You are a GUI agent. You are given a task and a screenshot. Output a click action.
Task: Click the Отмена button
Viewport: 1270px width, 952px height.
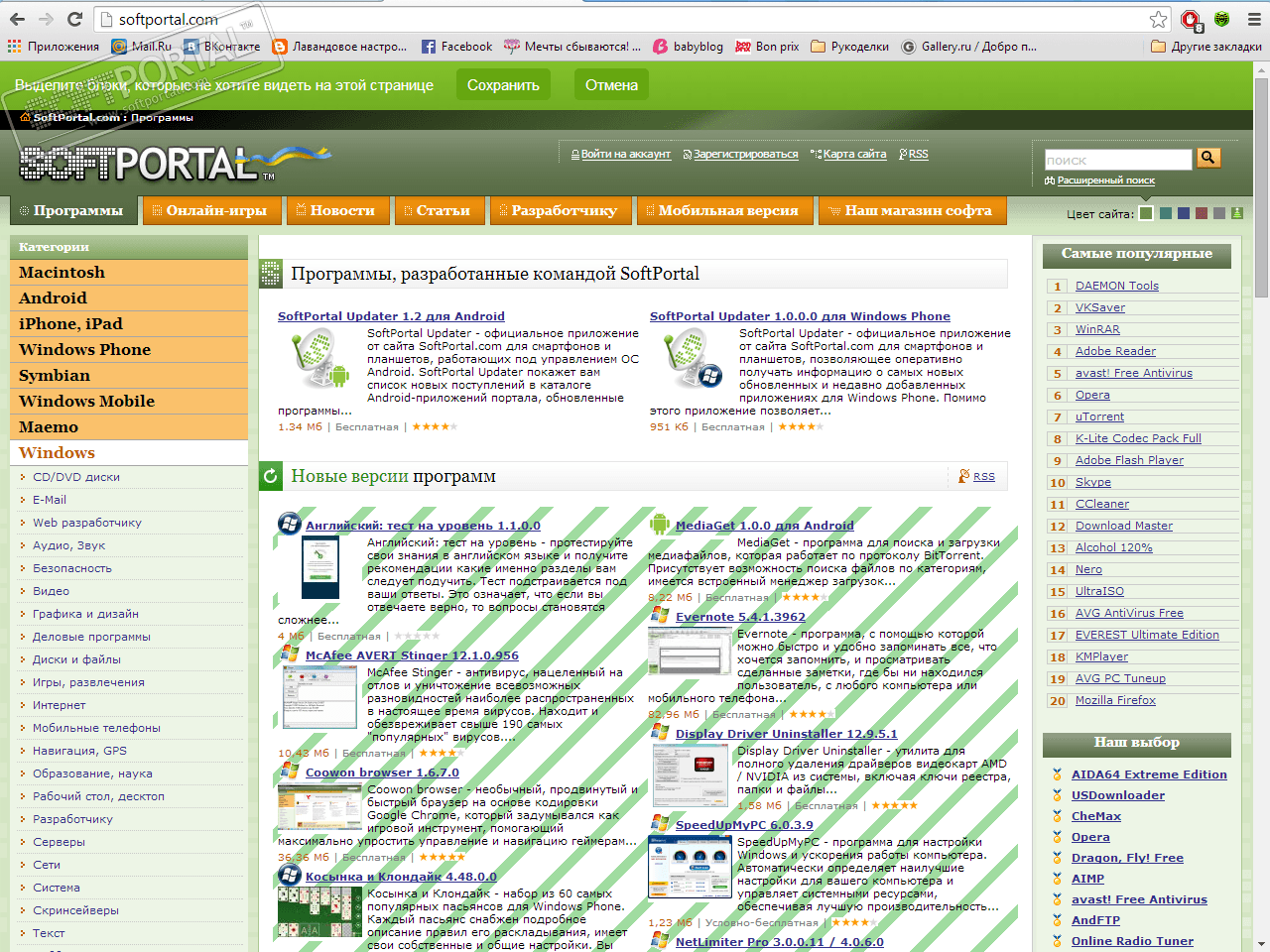611,85
